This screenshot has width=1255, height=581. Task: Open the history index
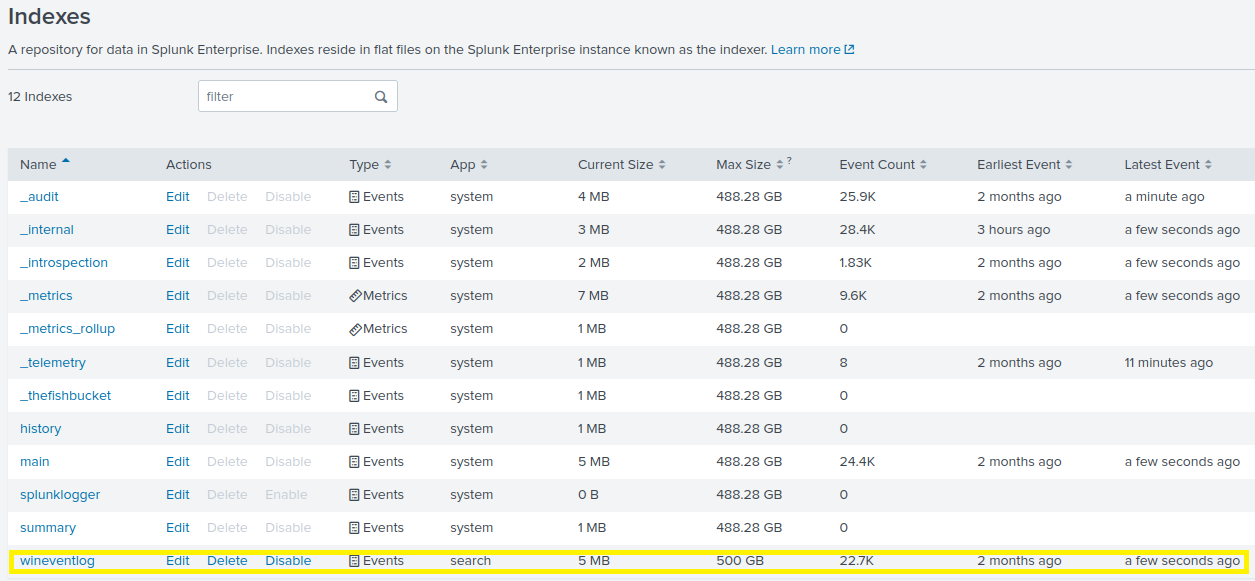(x=40, y=429)
